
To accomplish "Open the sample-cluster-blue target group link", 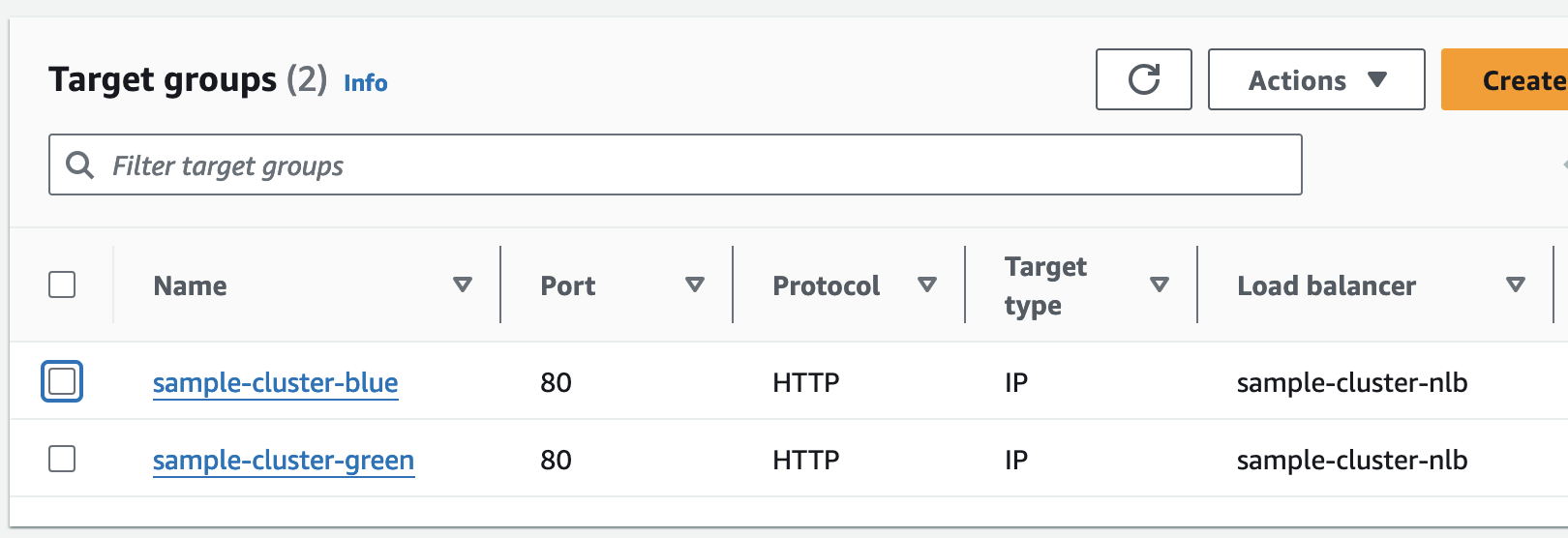I will (275, 383).
